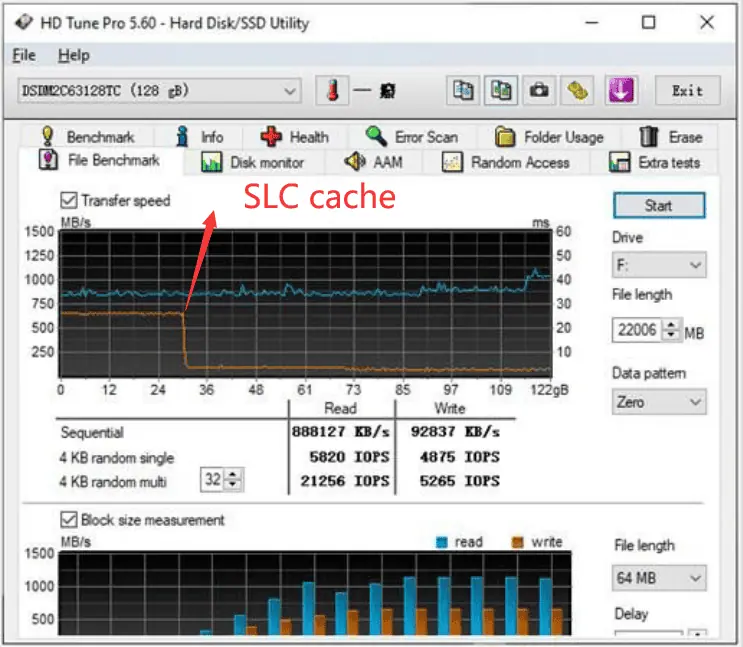Open the File menu
The width and height of the screenshot is (743, 647).
[x=24, y=55]
